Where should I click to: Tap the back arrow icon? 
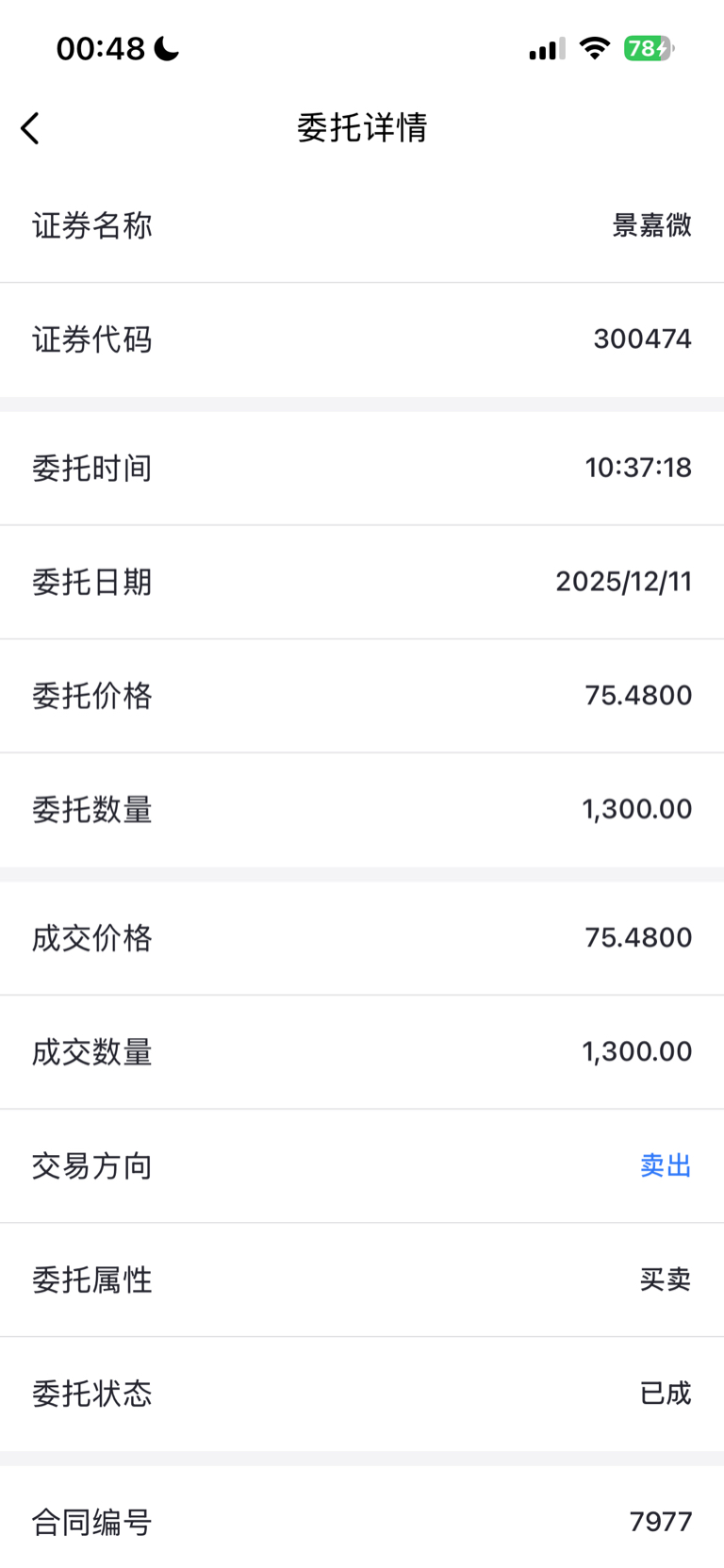click(30, 128)
